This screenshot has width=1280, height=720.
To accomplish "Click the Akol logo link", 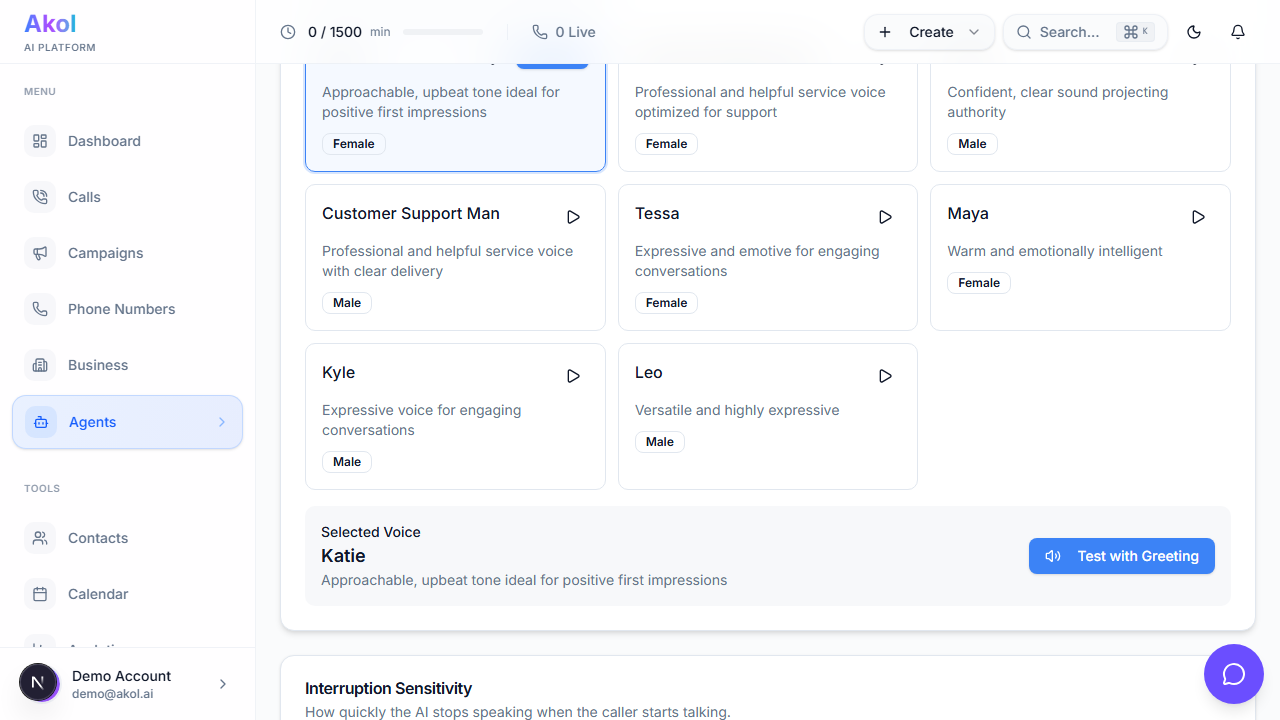I will [x=50, y=24].
